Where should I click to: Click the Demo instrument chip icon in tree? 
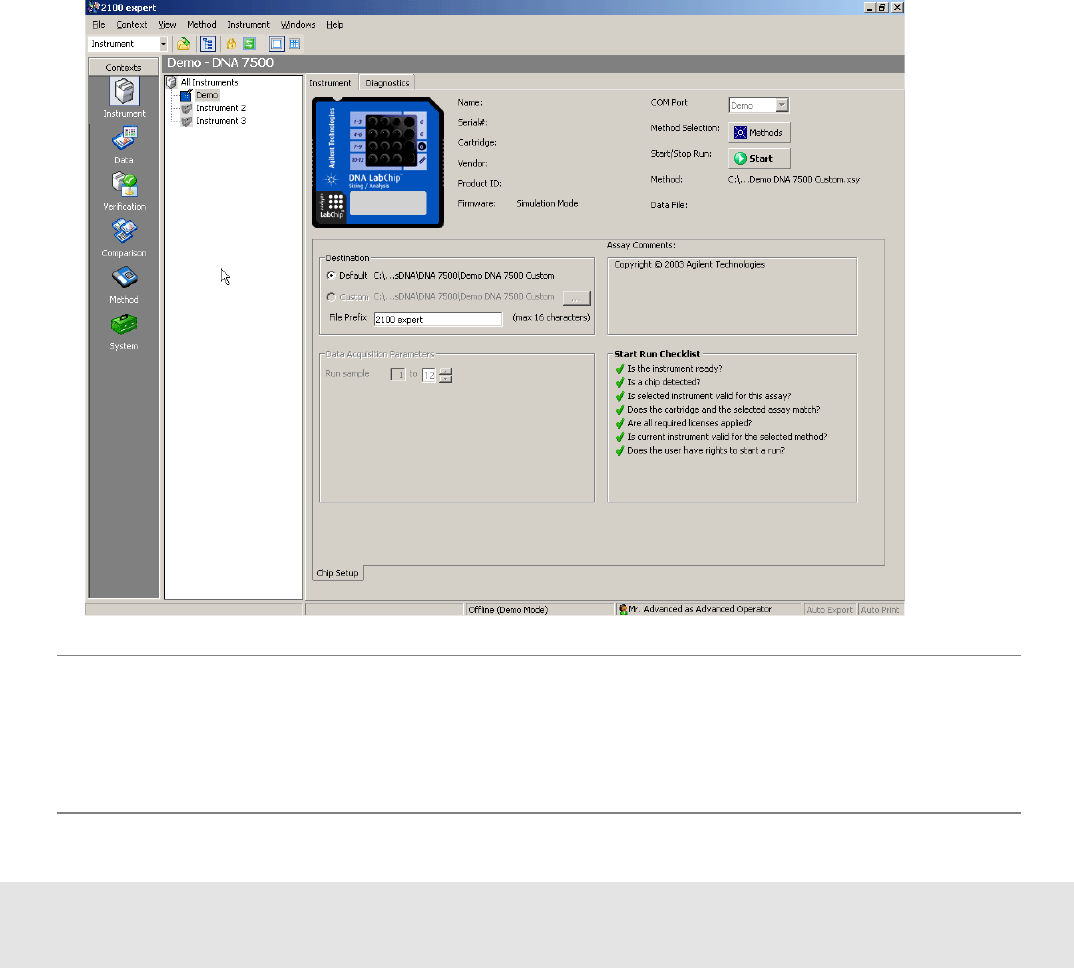tap(186, 95)
